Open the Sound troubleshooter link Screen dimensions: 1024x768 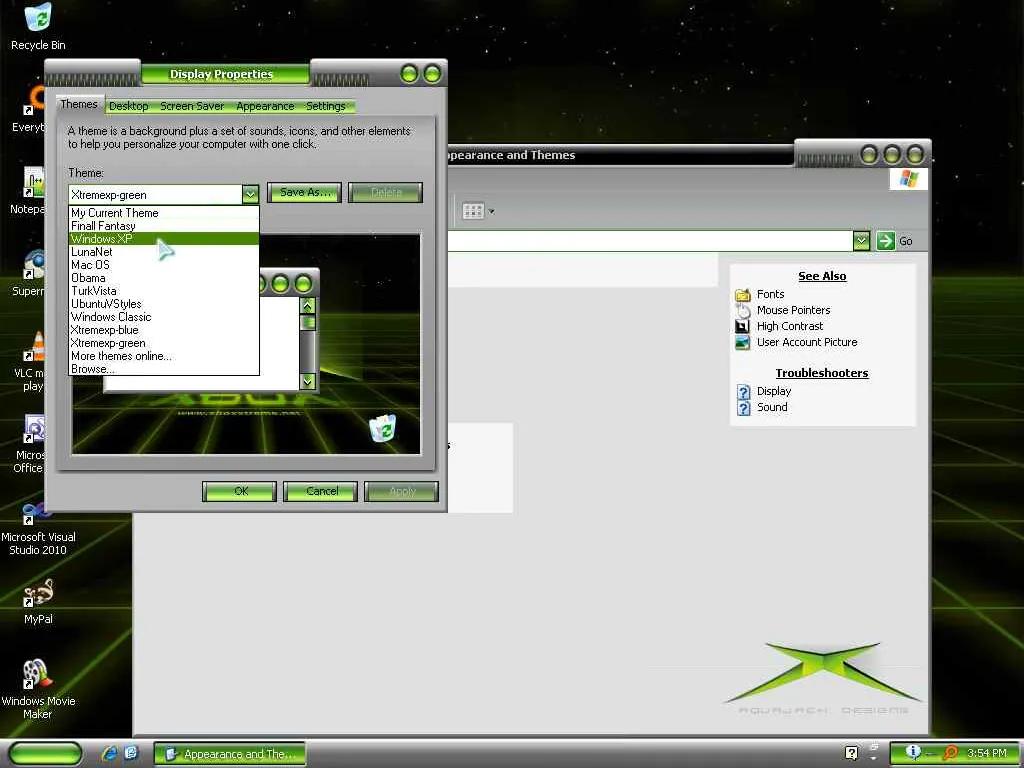click(x=773, y=408)
